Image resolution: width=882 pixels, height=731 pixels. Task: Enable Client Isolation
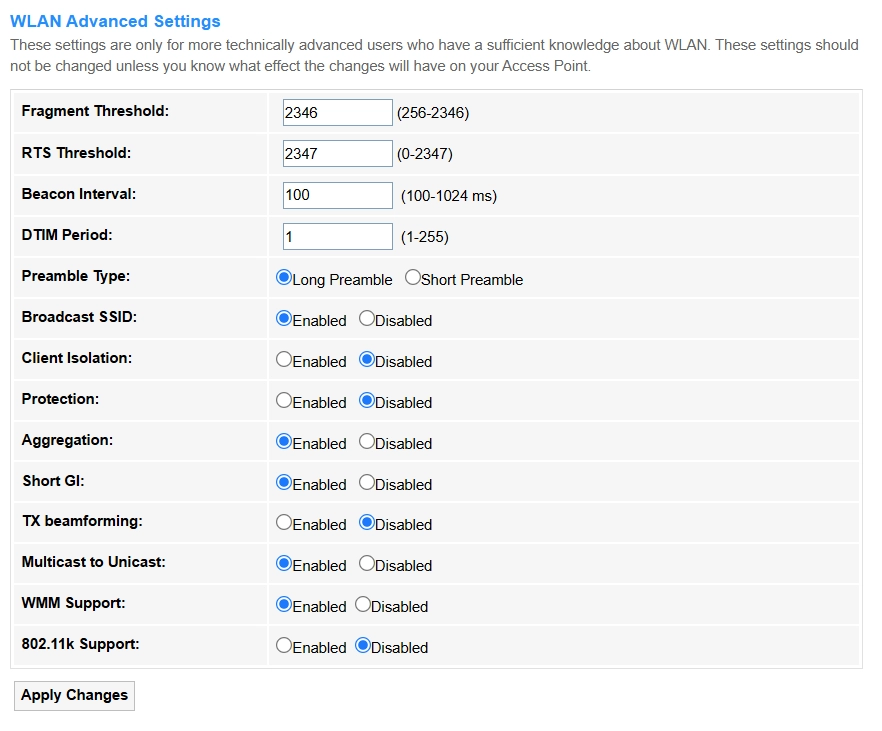[284, 360]
